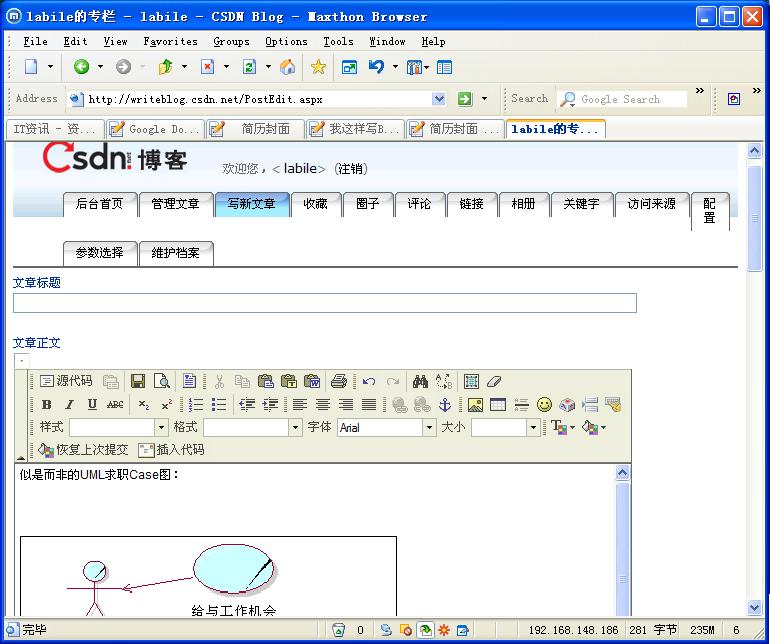Switch to the Google Do... browser tab
770x644 pixels.
click(155, 129)
